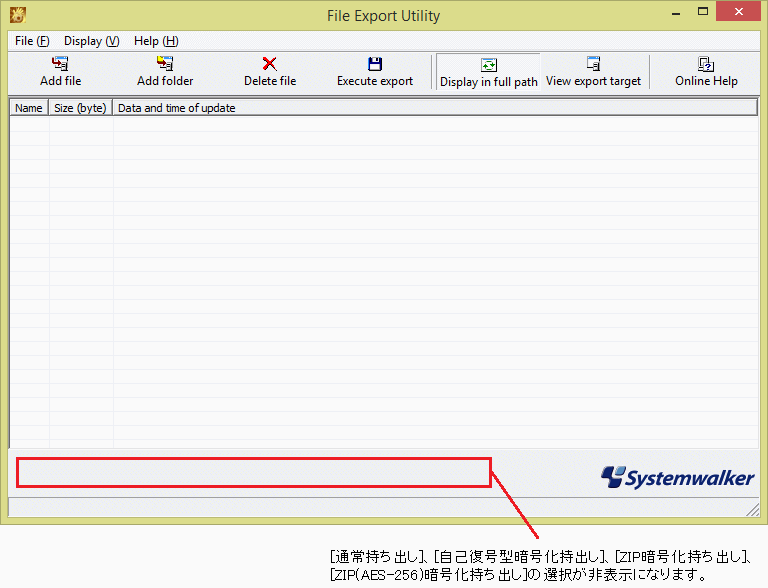Click the resize grip in the status bar
The image size is (768, 588).
(x=753, y=511)
